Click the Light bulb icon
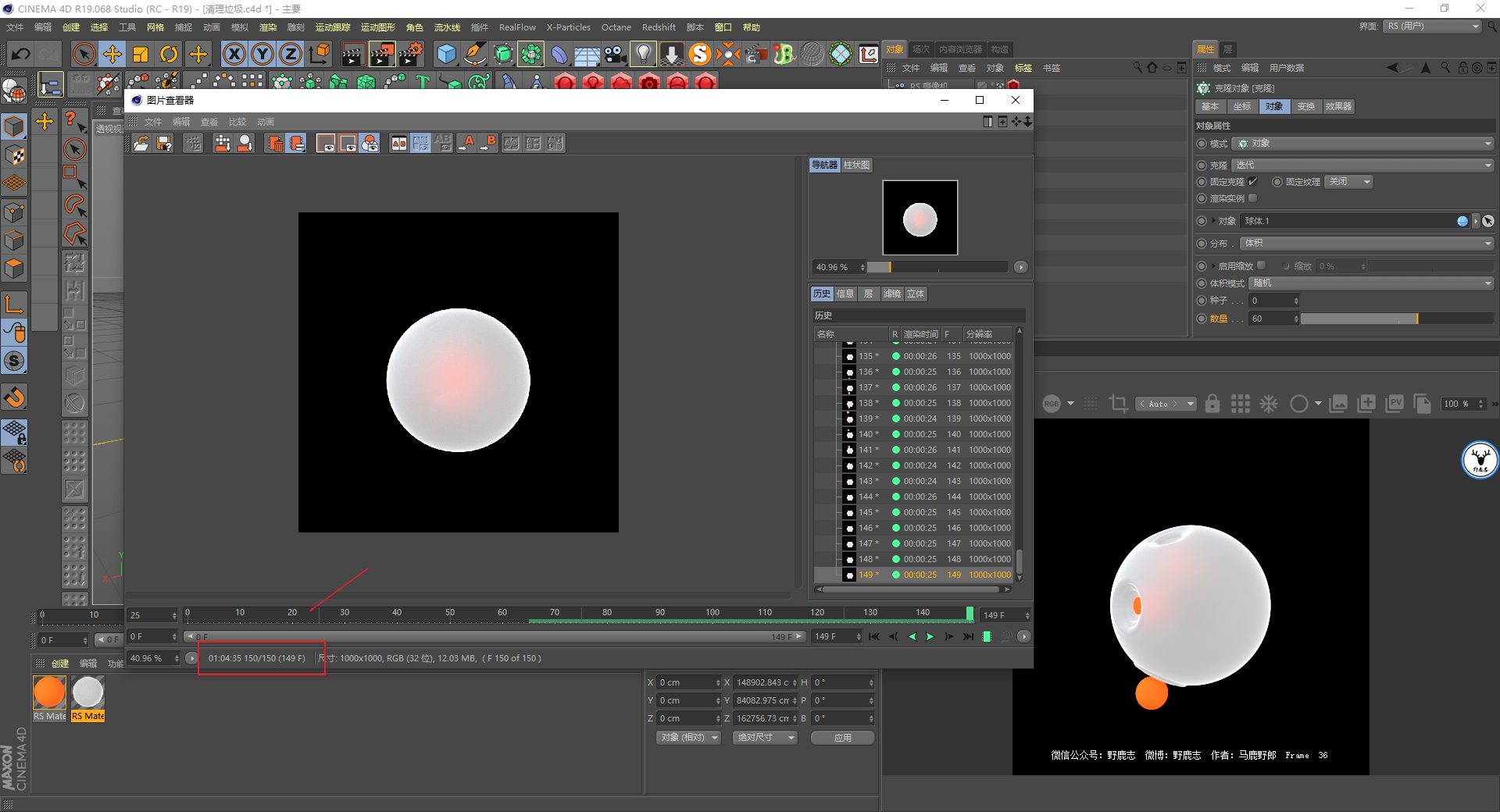 (643, 54)
